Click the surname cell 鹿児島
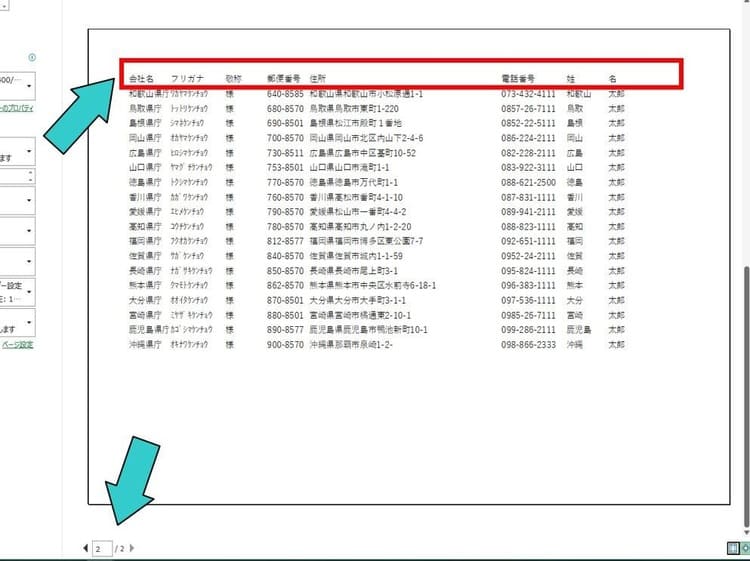The width and height of the screenshot is (750, 561). pos(579,330)
